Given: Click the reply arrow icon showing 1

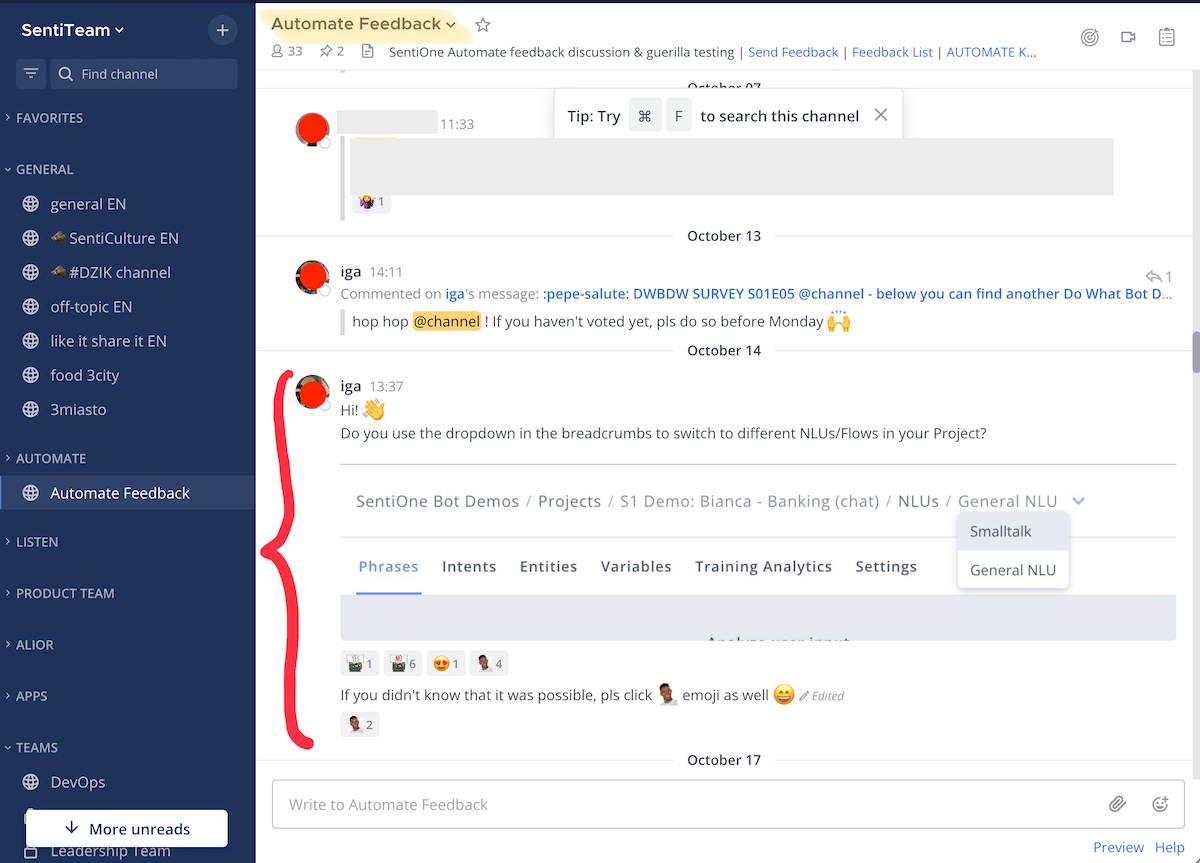Looking at the screenshot, I should coord(1158,276).
